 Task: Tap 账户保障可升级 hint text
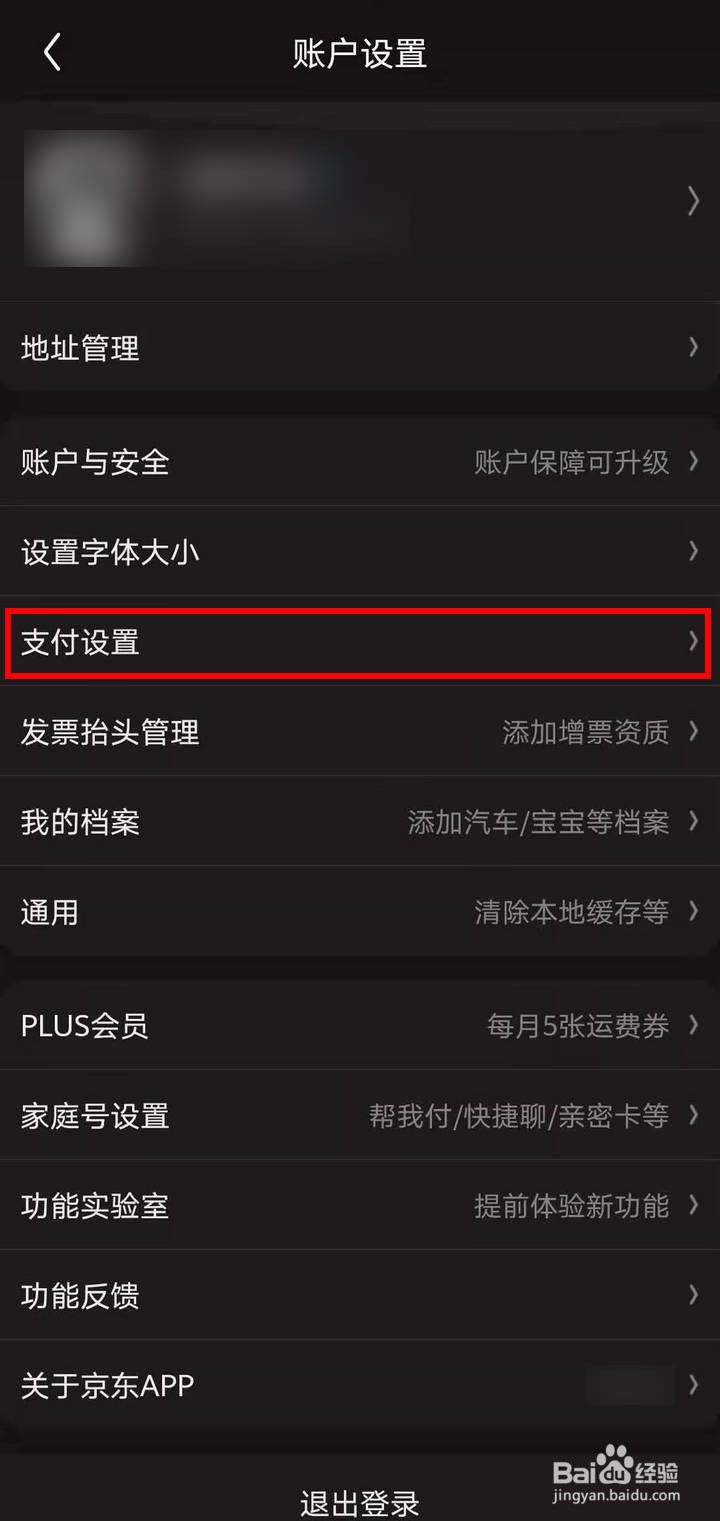(x=571, y=462)
